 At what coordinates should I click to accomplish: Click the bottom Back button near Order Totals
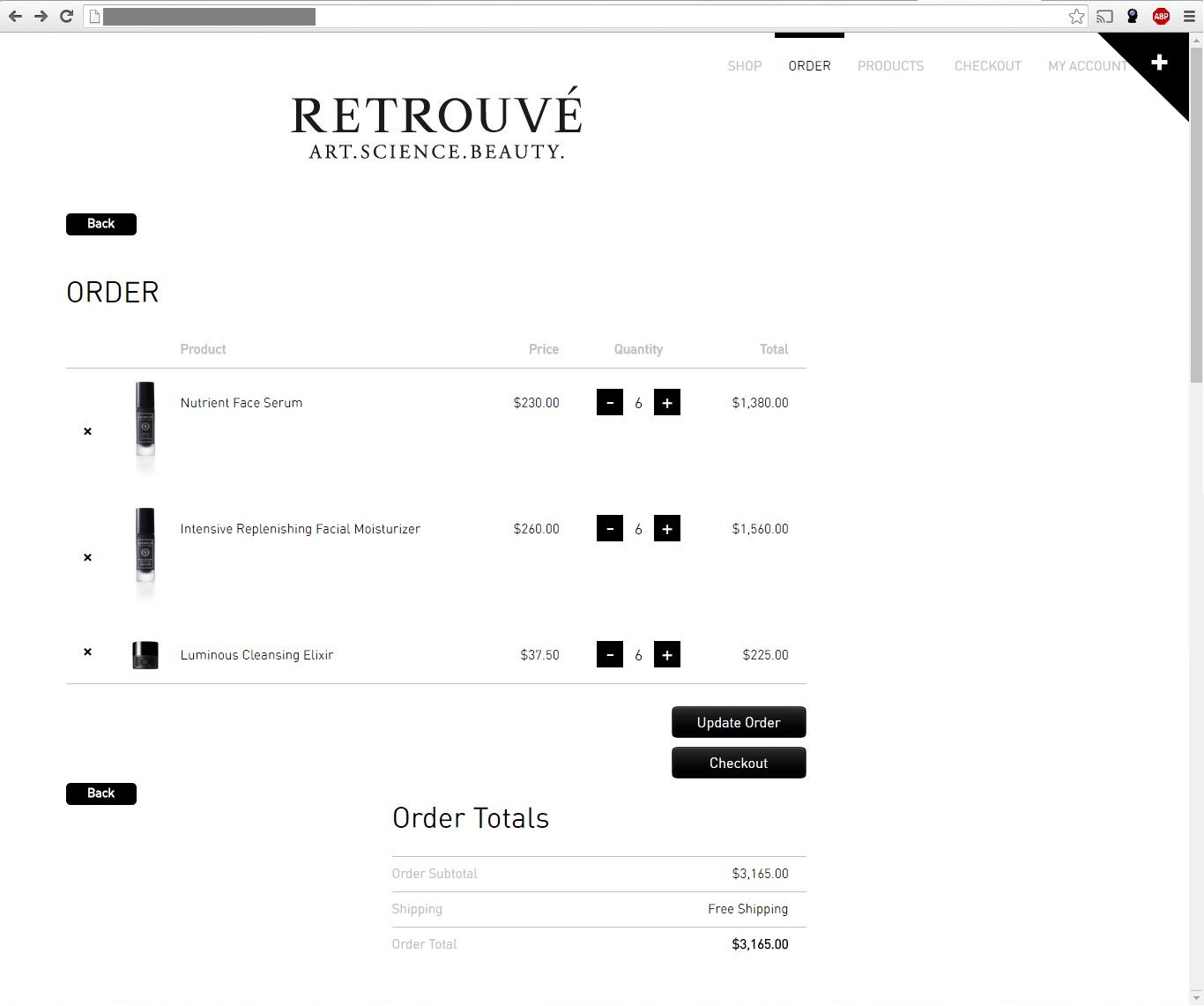point(101,794)
